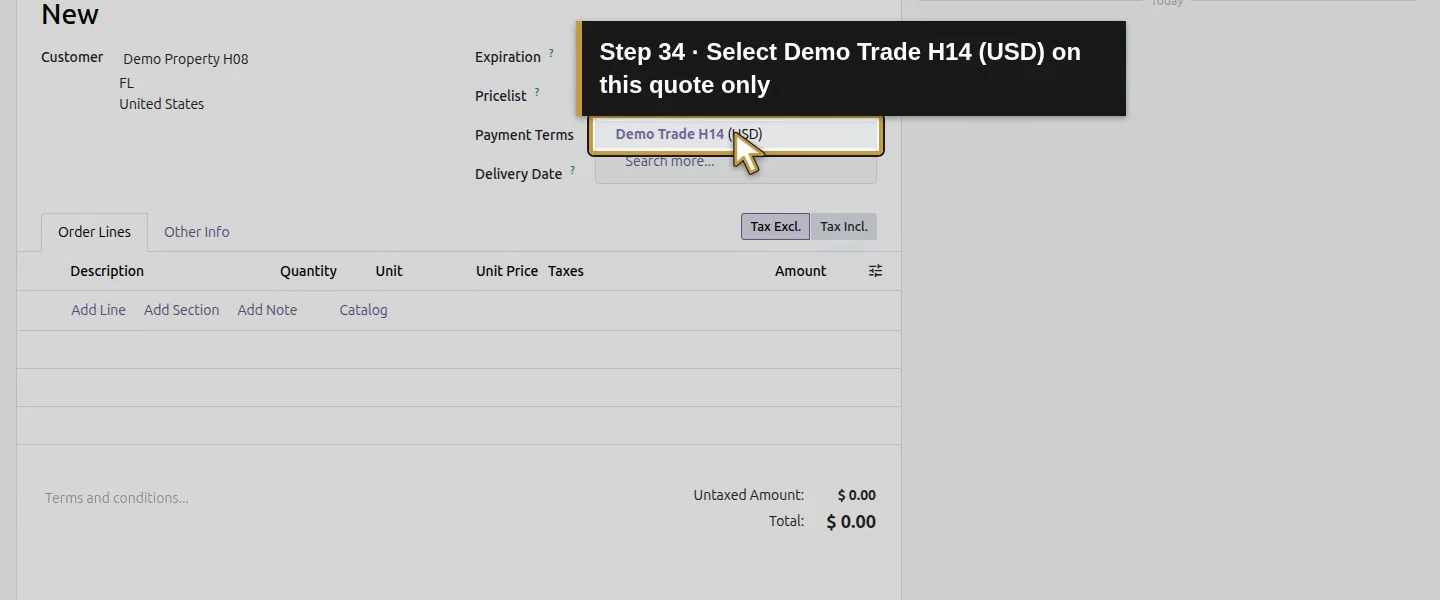Open column settings adjust icon

[875, 271]
